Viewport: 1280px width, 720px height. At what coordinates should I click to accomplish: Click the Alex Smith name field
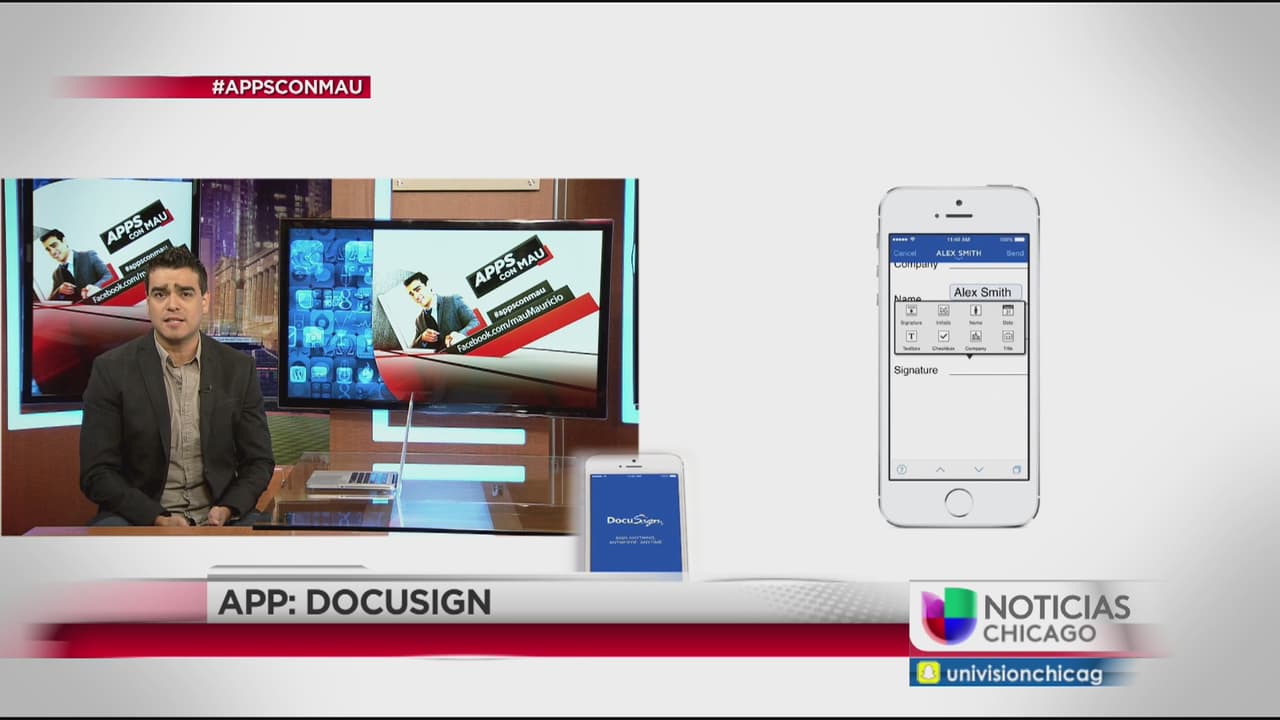point(984,292)
